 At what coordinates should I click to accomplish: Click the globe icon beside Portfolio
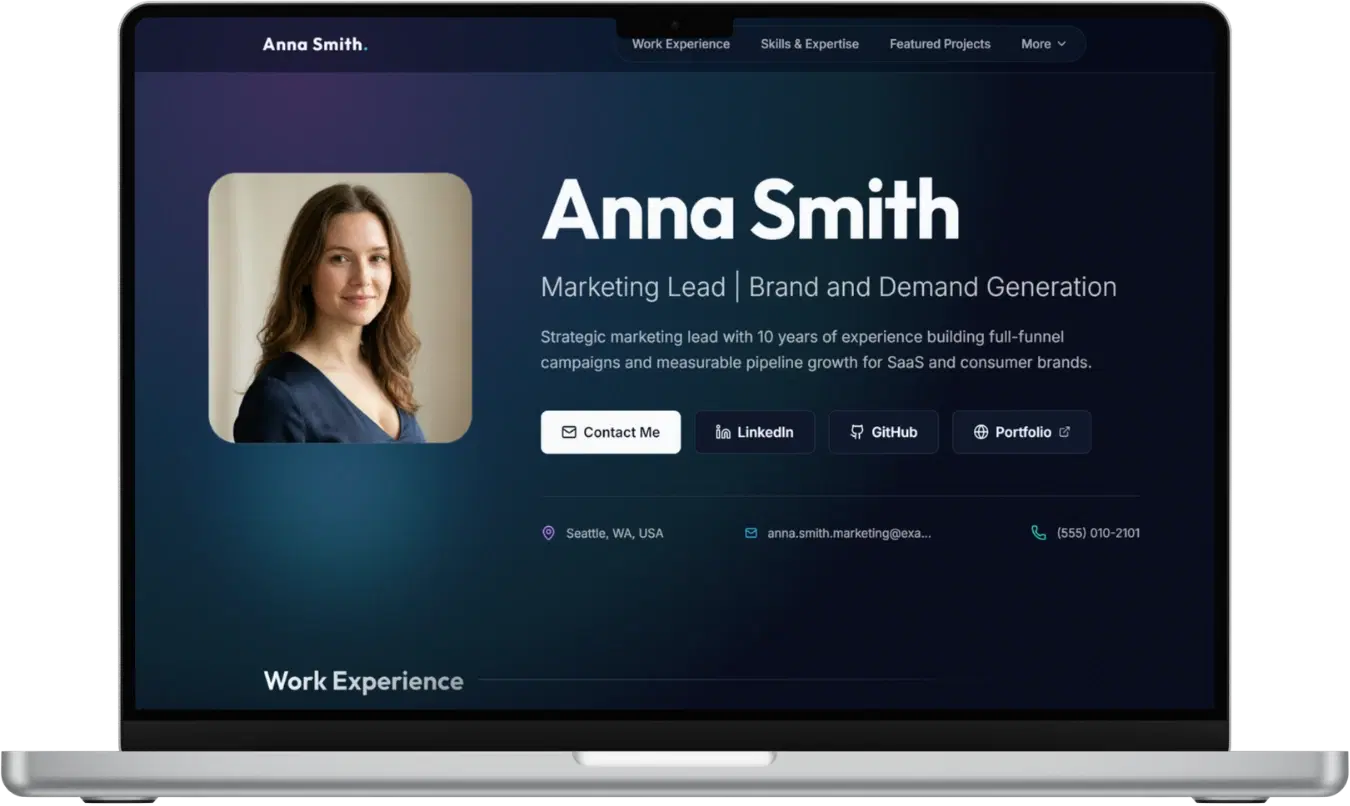(x=981, y=432)
